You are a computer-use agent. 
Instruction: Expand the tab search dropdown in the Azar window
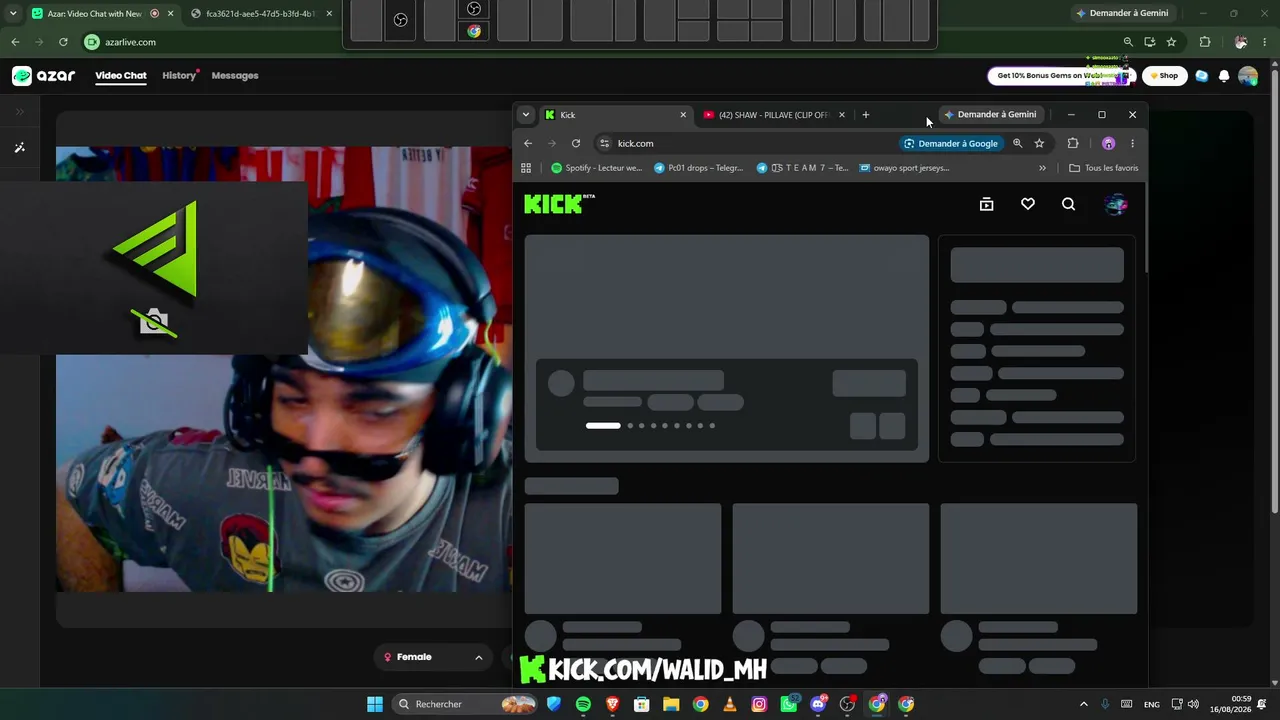[x=13, y=14]
